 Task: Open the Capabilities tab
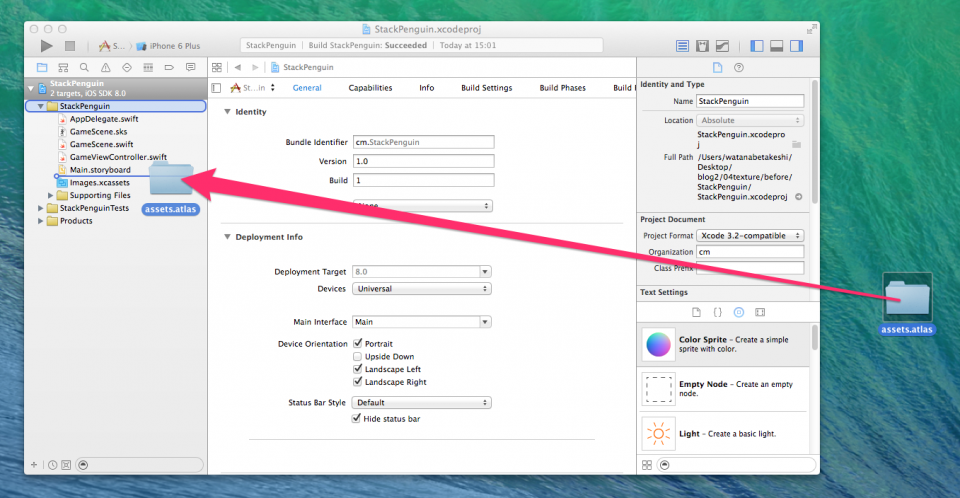pos(370,88)
